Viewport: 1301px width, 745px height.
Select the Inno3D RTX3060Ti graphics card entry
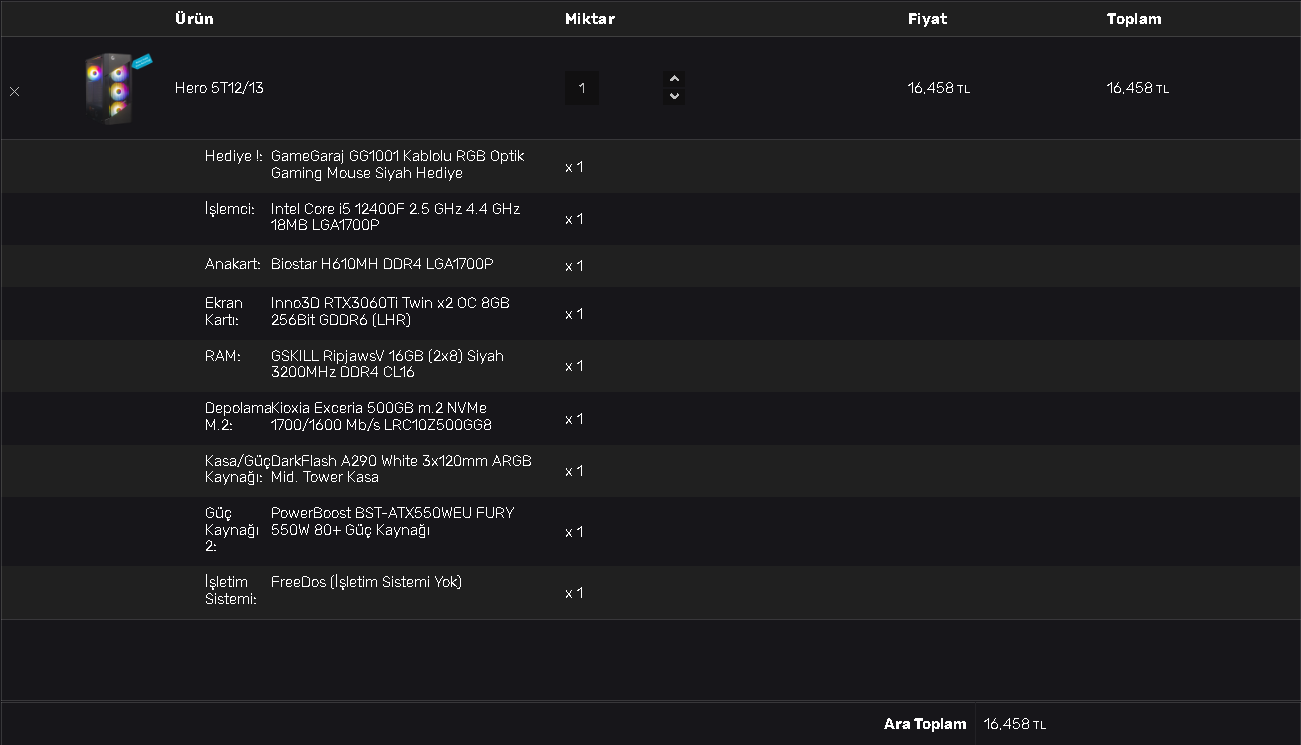coord(390,312)
